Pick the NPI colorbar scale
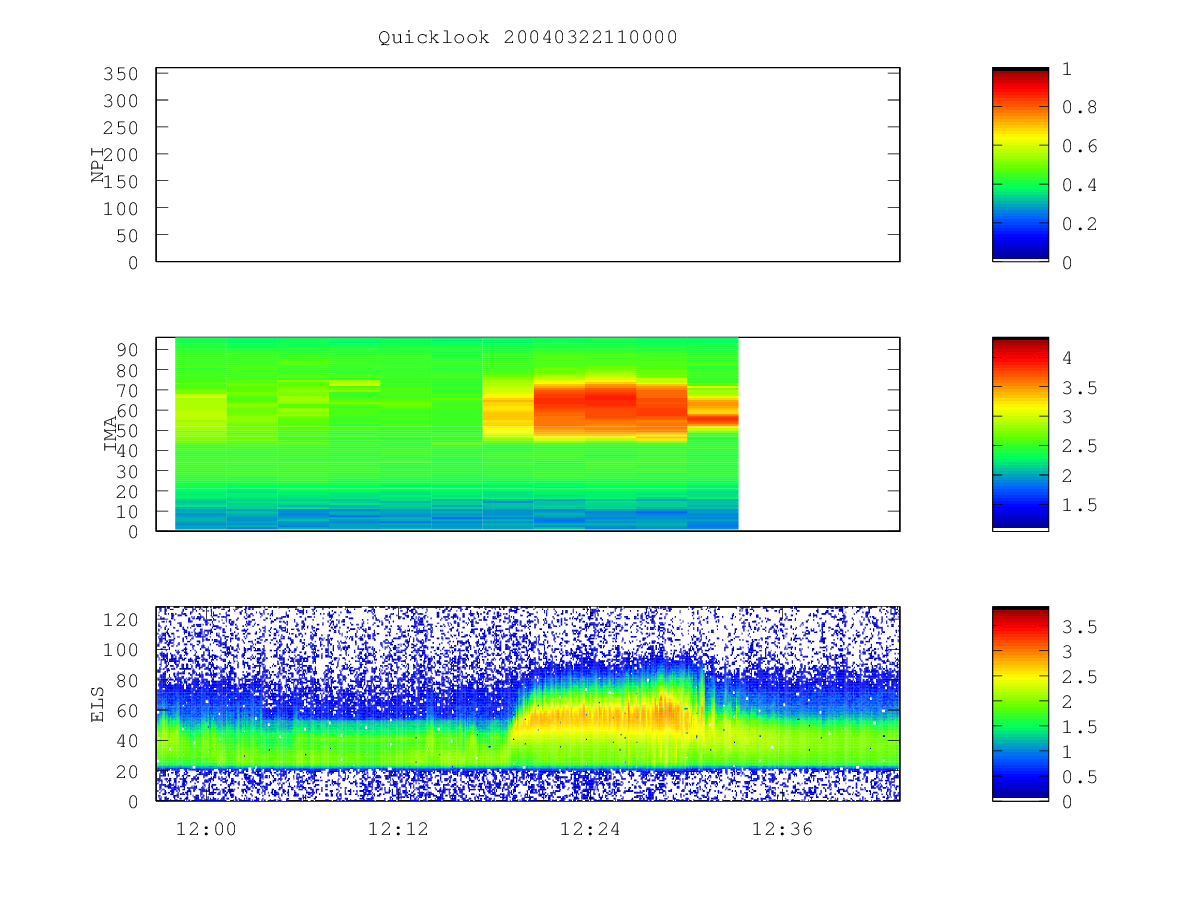Viewport: 1200px width, 900px height. (1020, 165)
